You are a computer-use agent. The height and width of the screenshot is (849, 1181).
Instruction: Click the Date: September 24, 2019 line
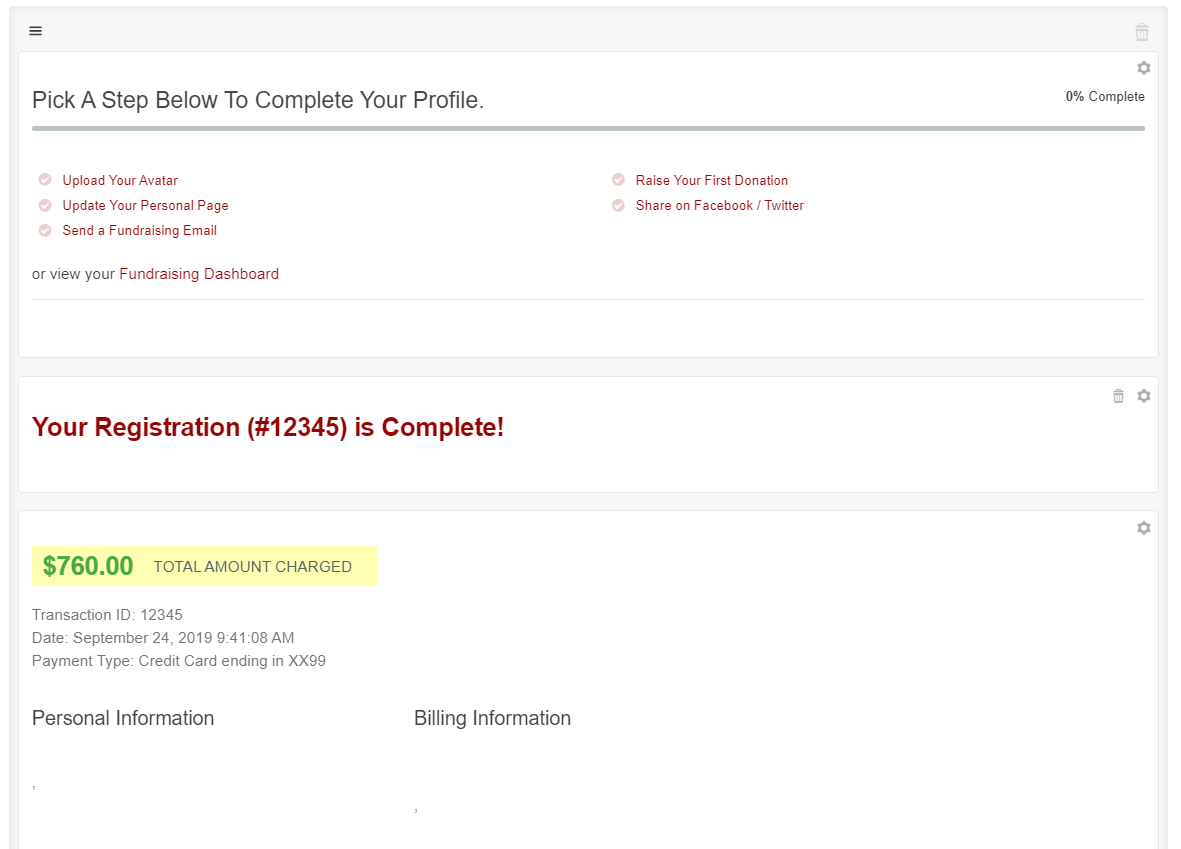163,638
